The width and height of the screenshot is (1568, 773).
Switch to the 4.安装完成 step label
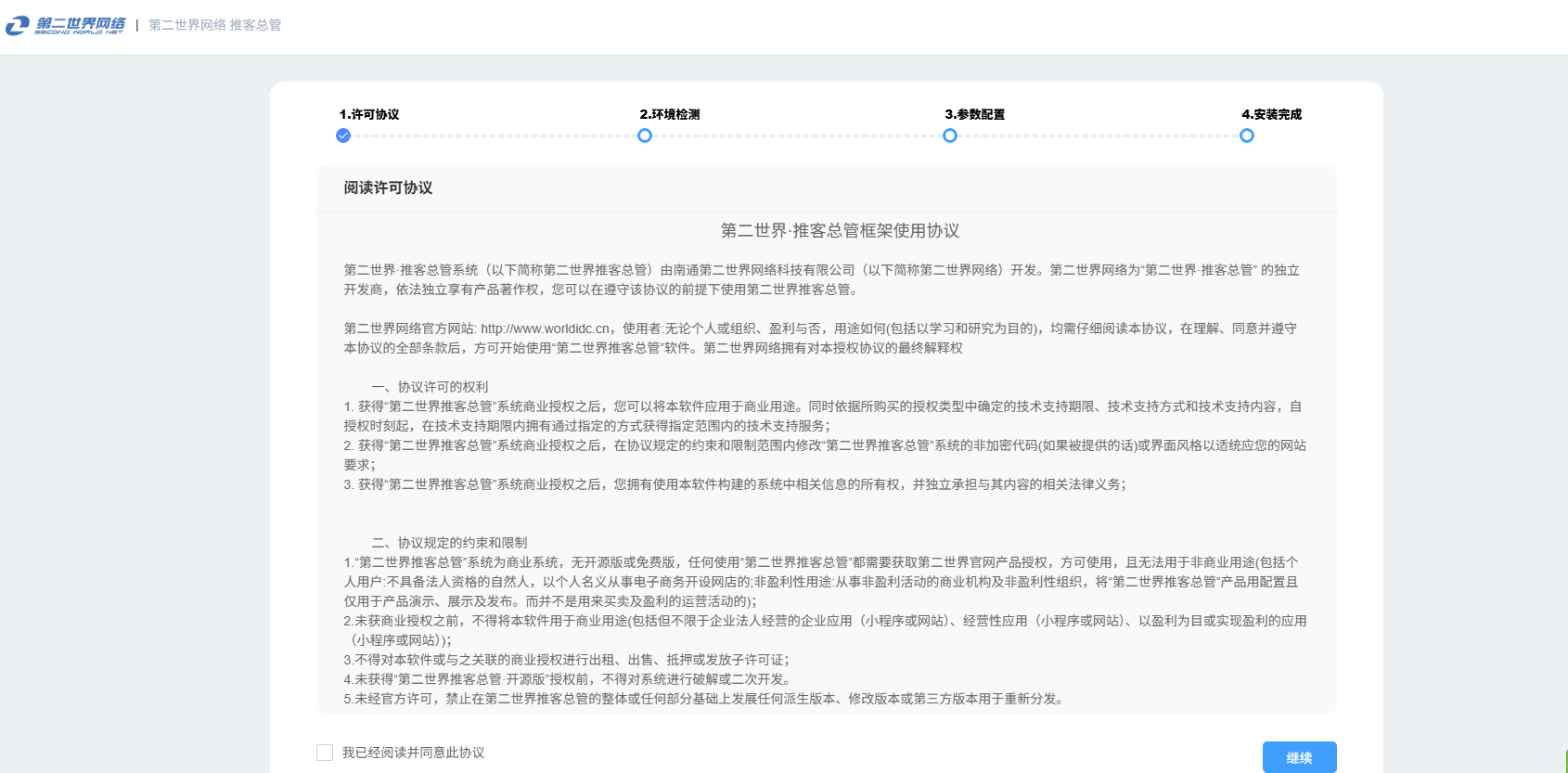coord(1272,114)
